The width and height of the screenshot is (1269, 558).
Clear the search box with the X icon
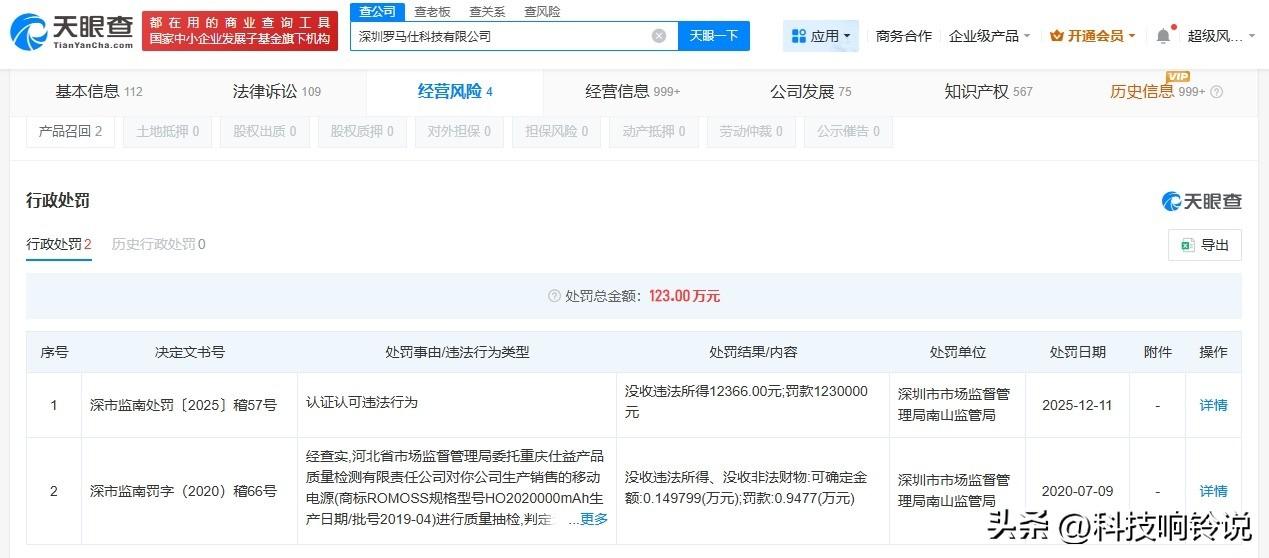coord(659,36)
